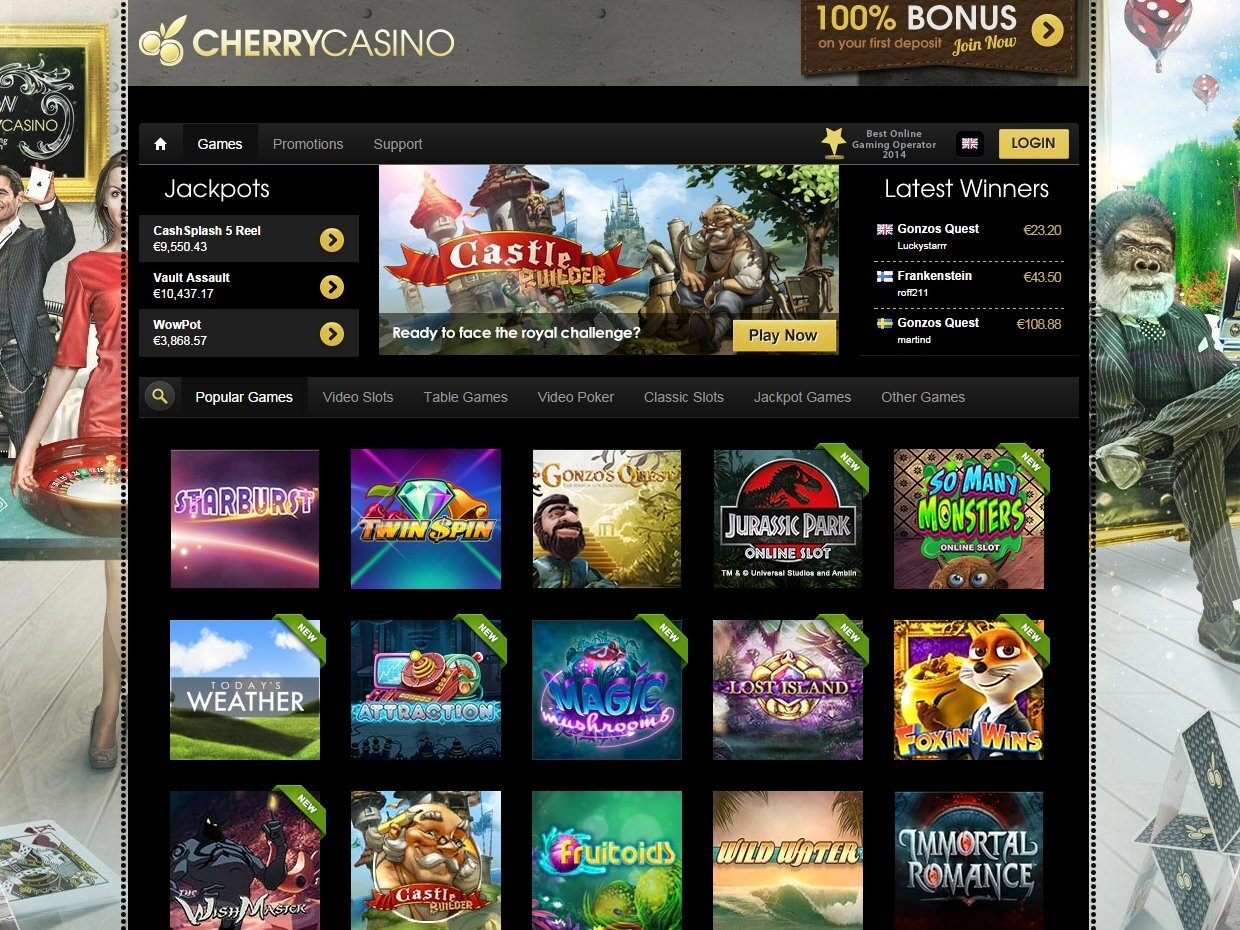Click the yellow arrow on the 100% Bonus banner
Viewport: 1240px width, 930px height.
coord(1047,31)
